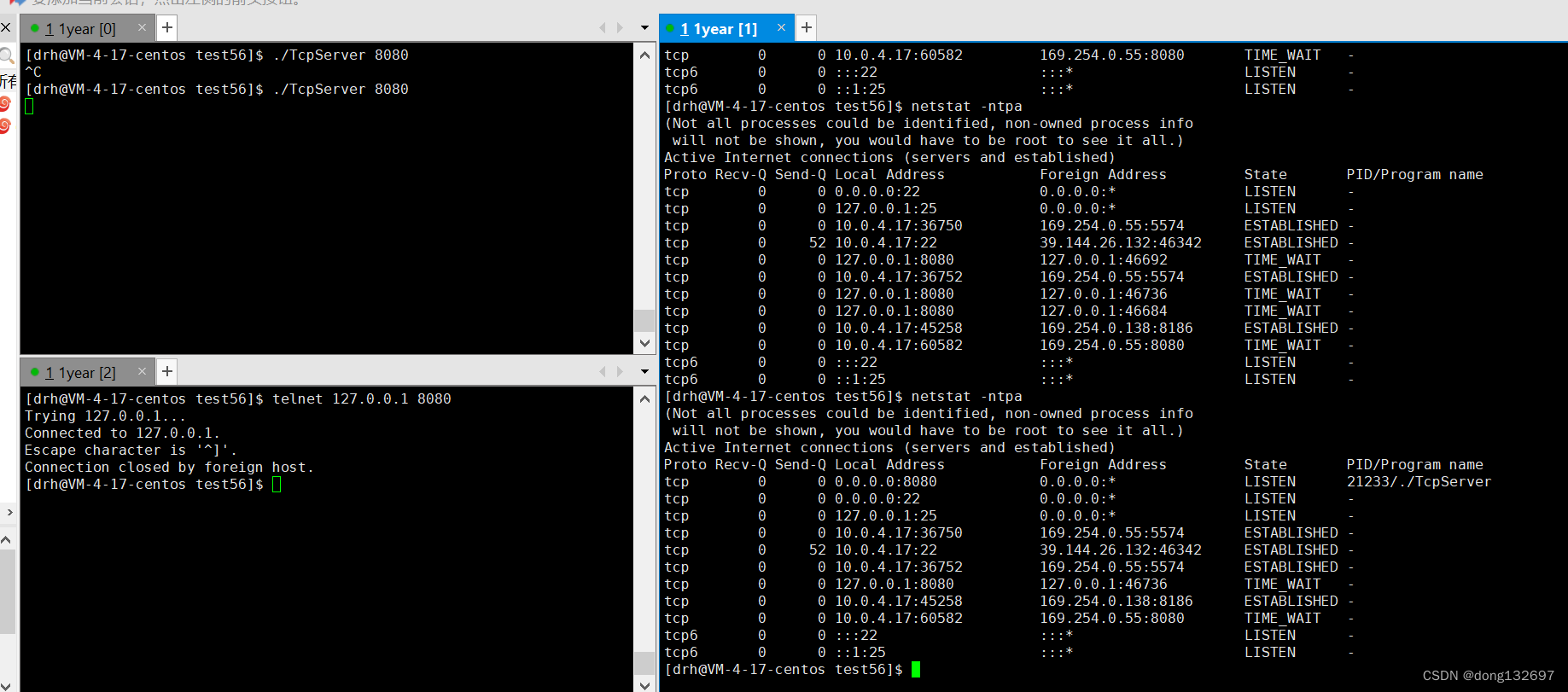Screen dimensions: 1568x692
Task: Click the "Connected to 127.0.0.1." line
Action: [x=122, y=433]
